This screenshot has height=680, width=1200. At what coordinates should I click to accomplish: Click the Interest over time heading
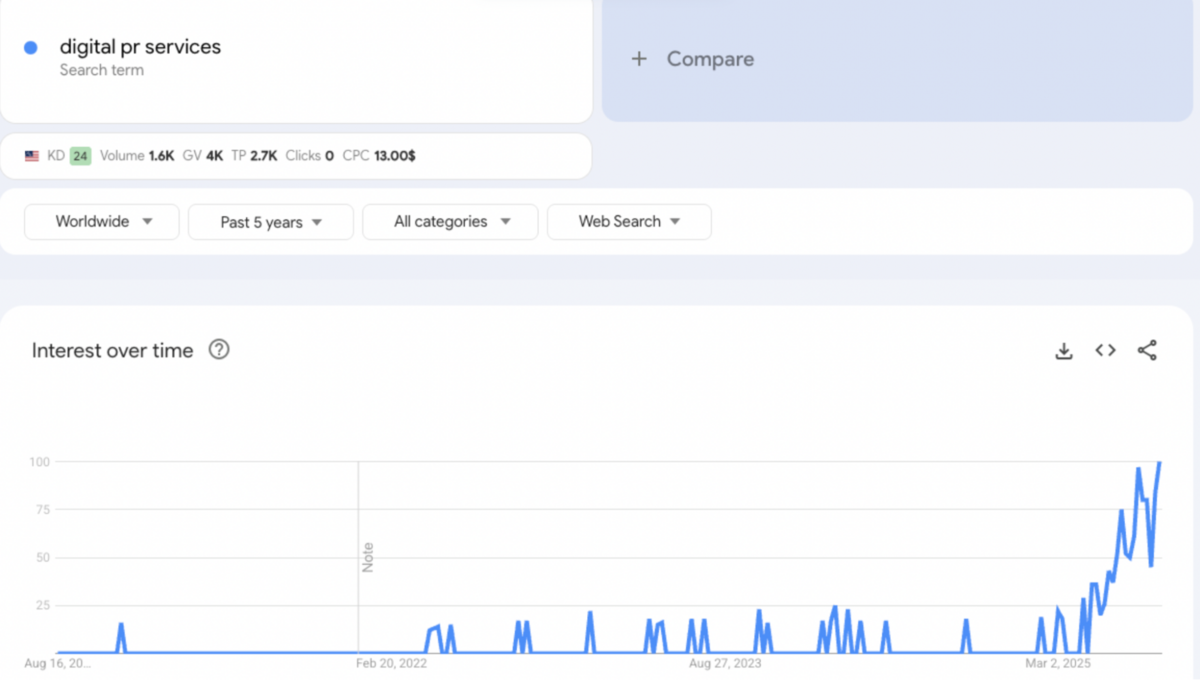(x=112, y=351)
